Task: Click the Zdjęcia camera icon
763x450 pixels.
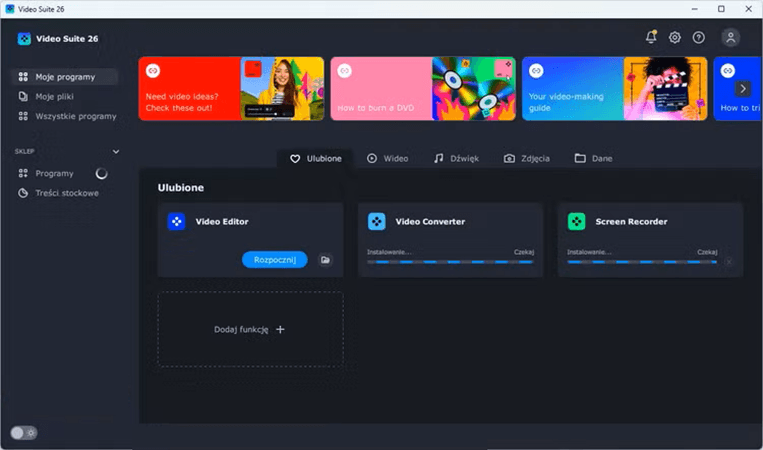Action: click(x=509, y=159)
